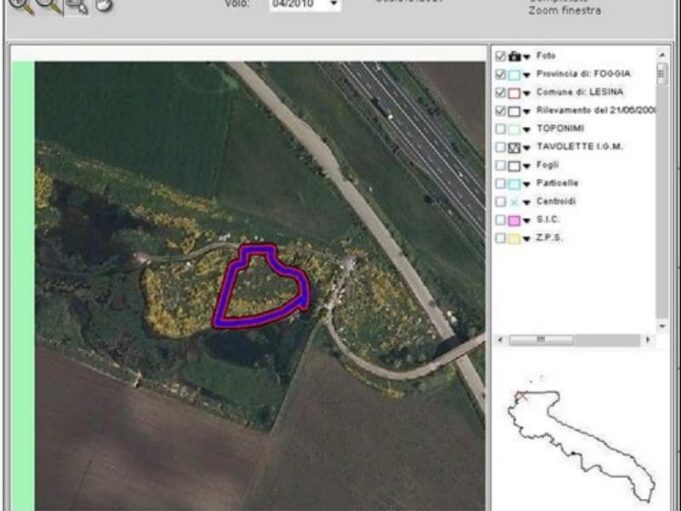Click the Zoom finestra text link

(566, 11)
